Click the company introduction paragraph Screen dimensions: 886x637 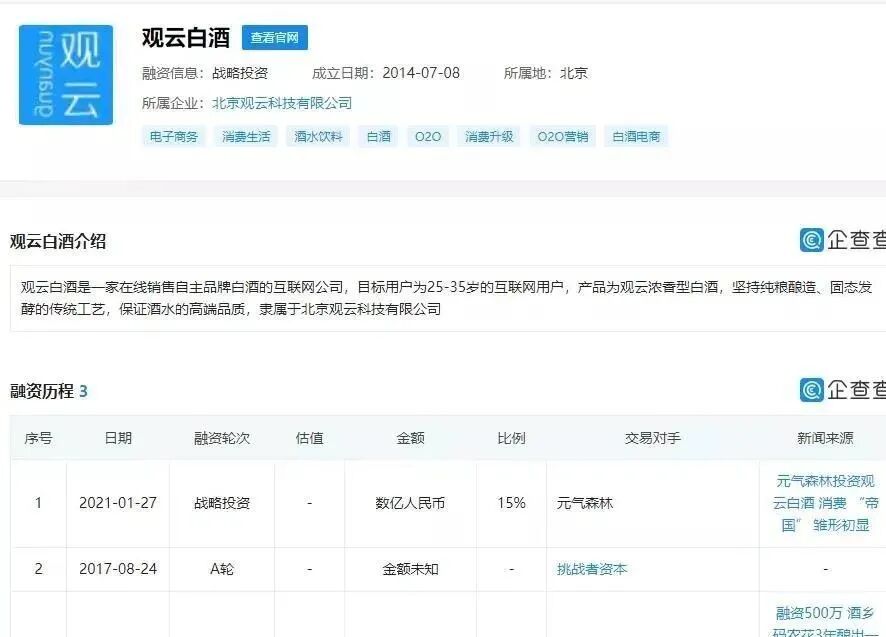pos(446,298)
